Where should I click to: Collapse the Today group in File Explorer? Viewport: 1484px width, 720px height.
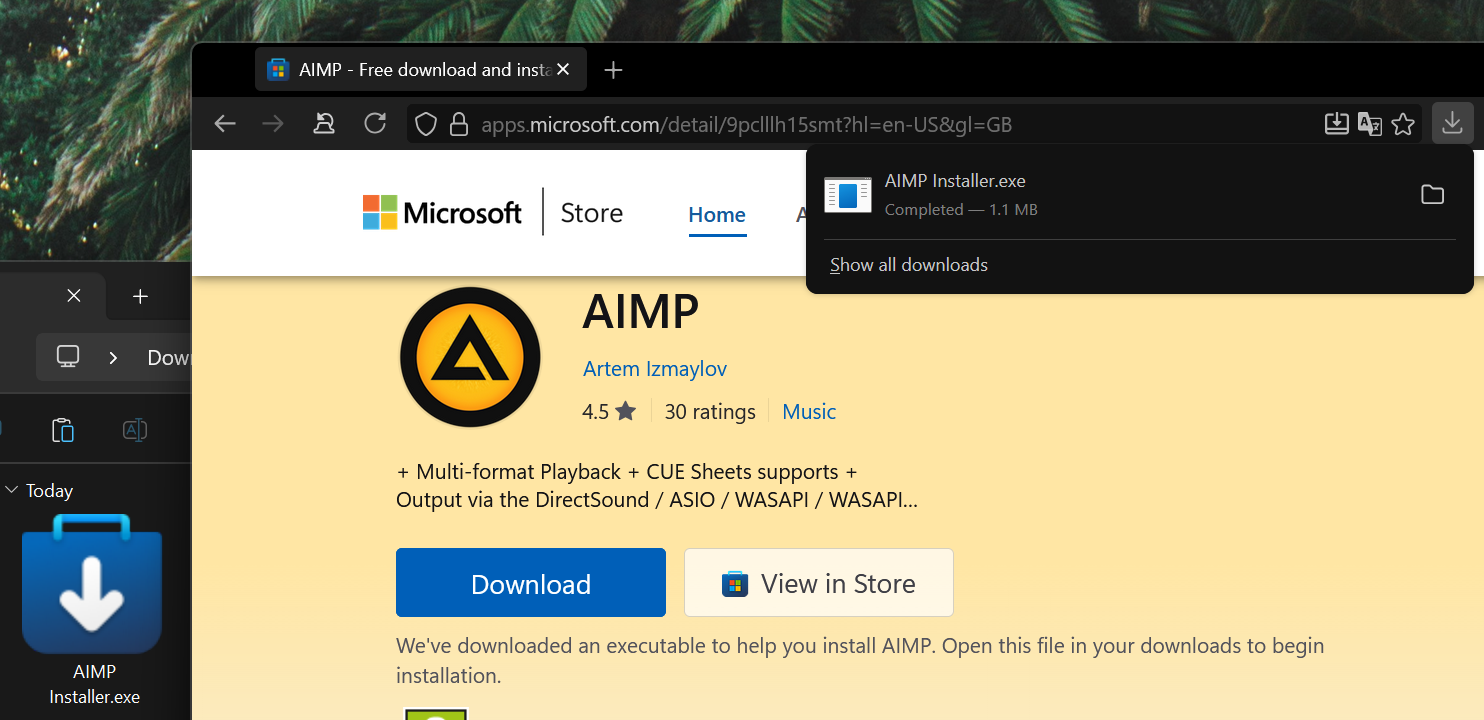pyautogui.click(x=12, y=490)
